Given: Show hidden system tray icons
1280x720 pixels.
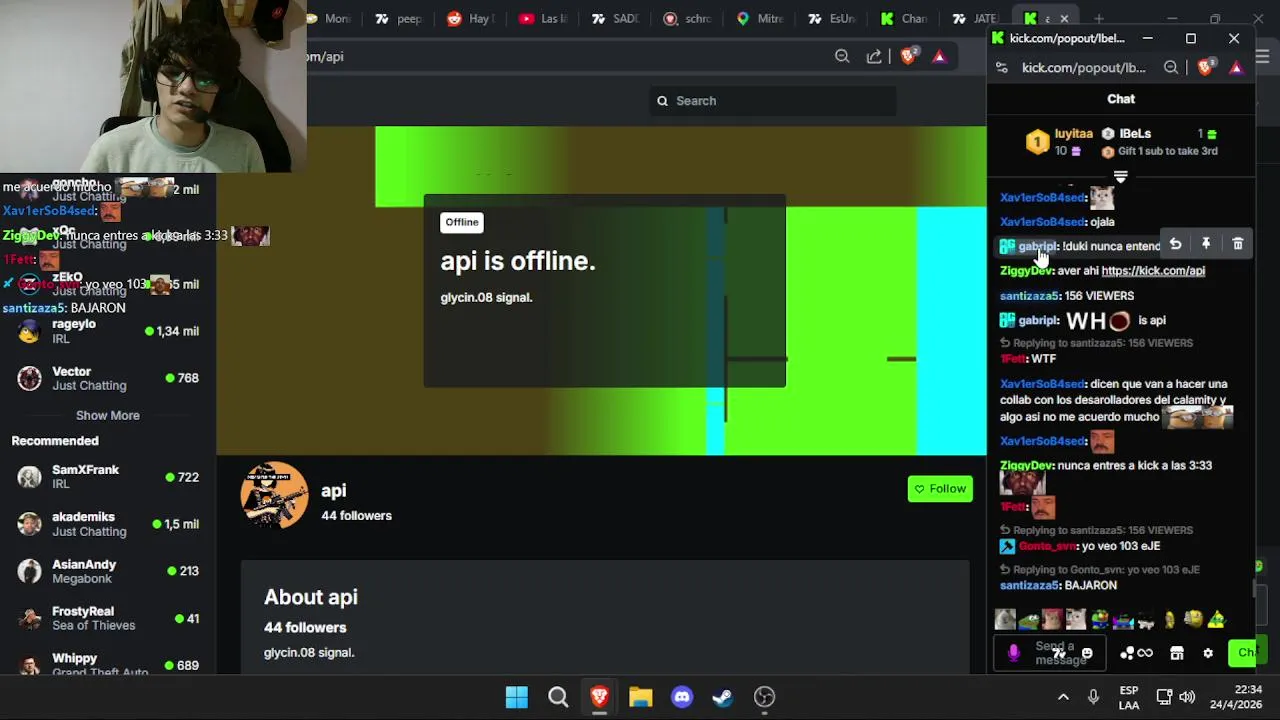Looking at the screenshot, I should click(x=1063, y=697).
